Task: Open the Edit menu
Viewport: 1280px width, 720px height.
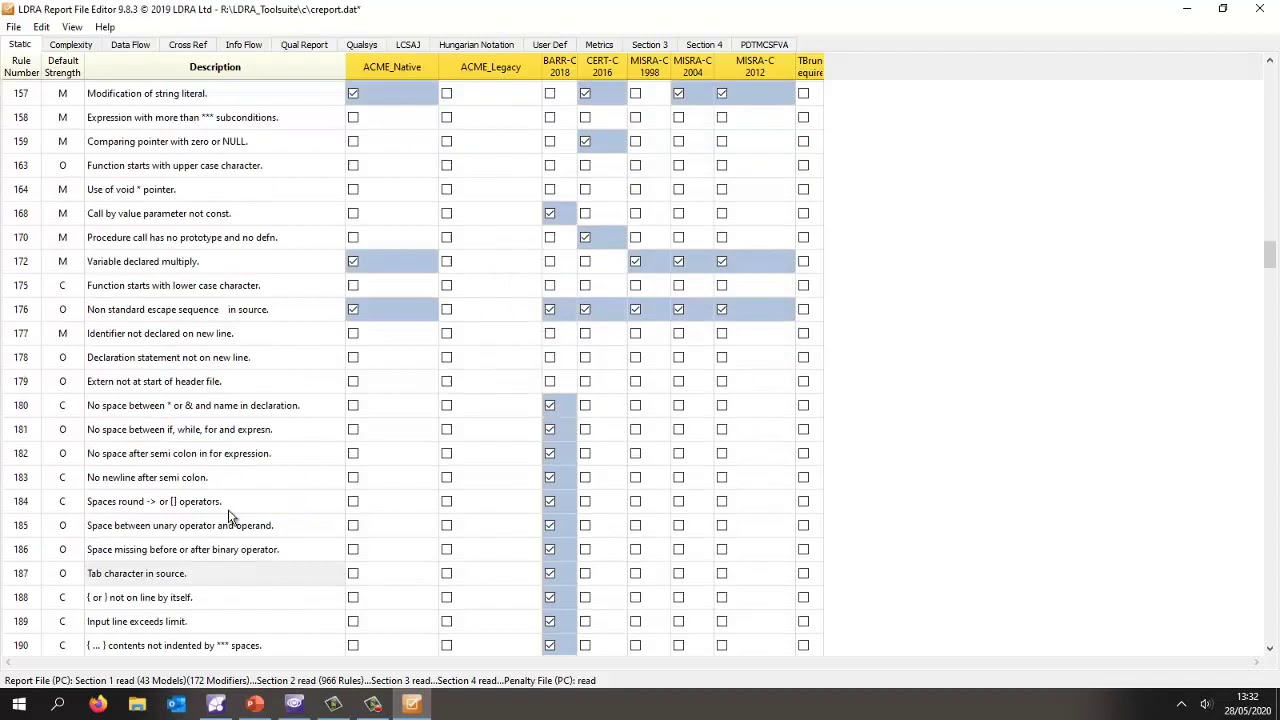Action: click(x=41, y=27)
